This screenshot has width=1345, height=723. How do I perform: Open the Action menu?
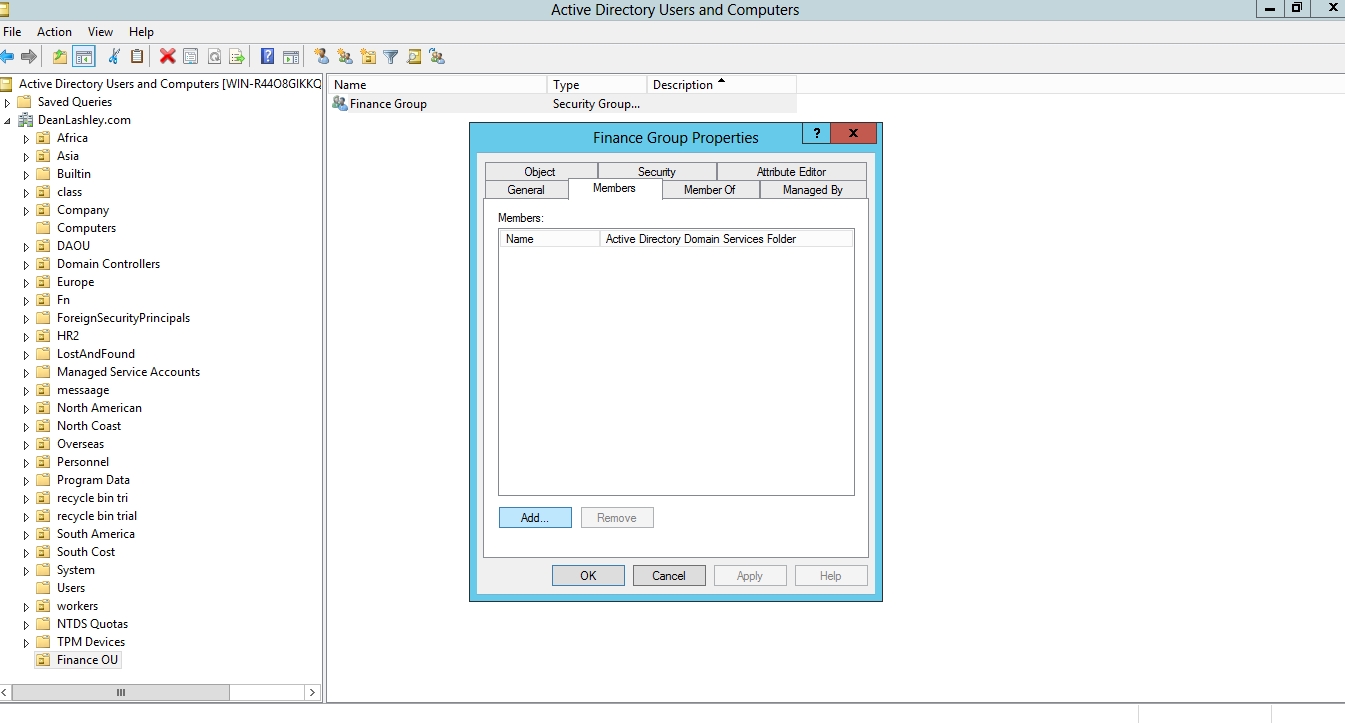click(54, 32)
